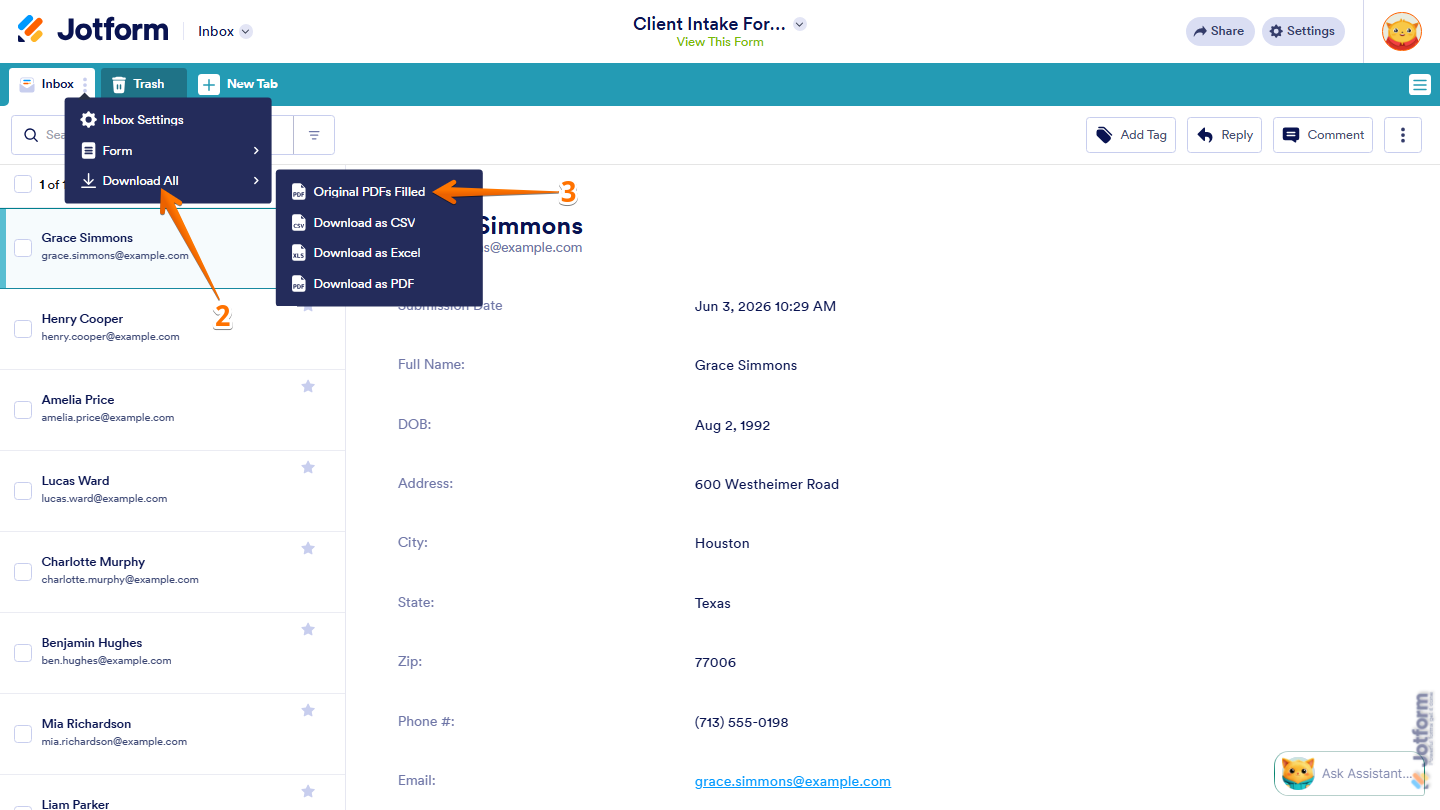
Task: Star the Mia Richardson submission
Action: pyautogui.click(x=308, y=710)
